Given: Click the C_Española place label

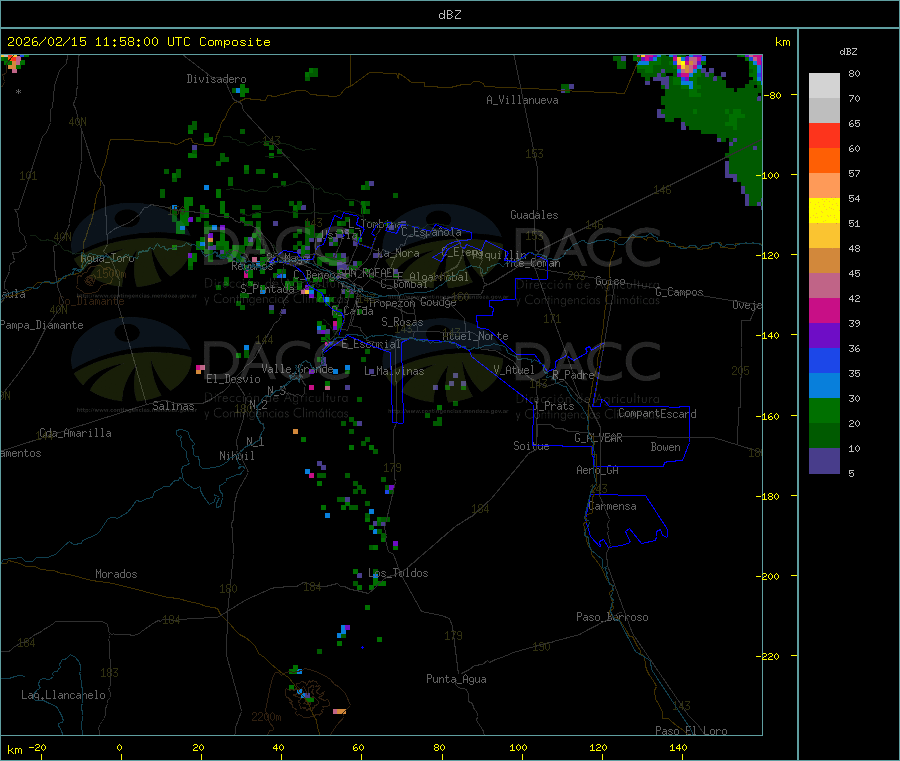Looking at the screenshot, I should 432,232.
